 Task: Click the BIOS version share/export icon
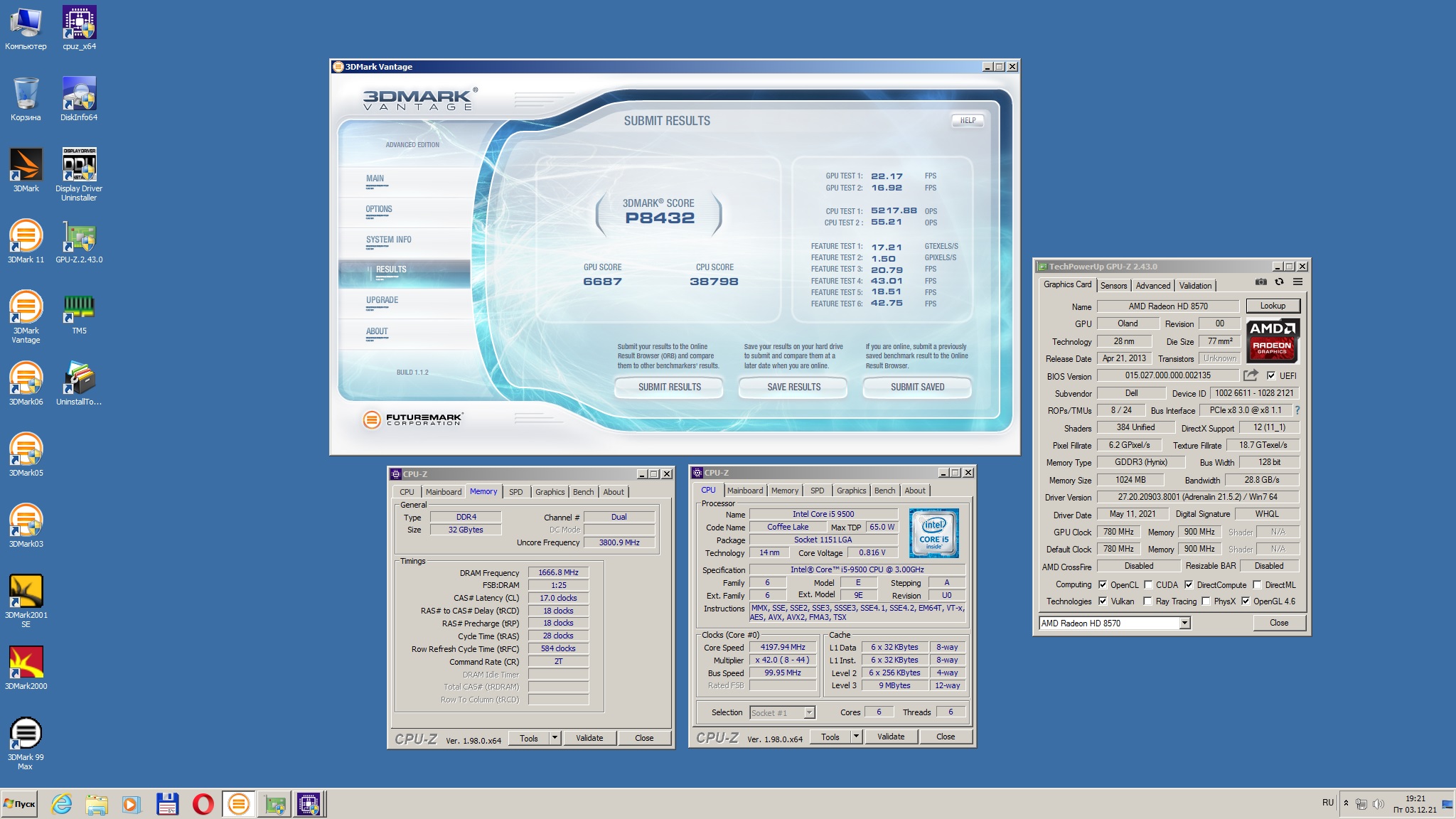[x=1251, y=375]
